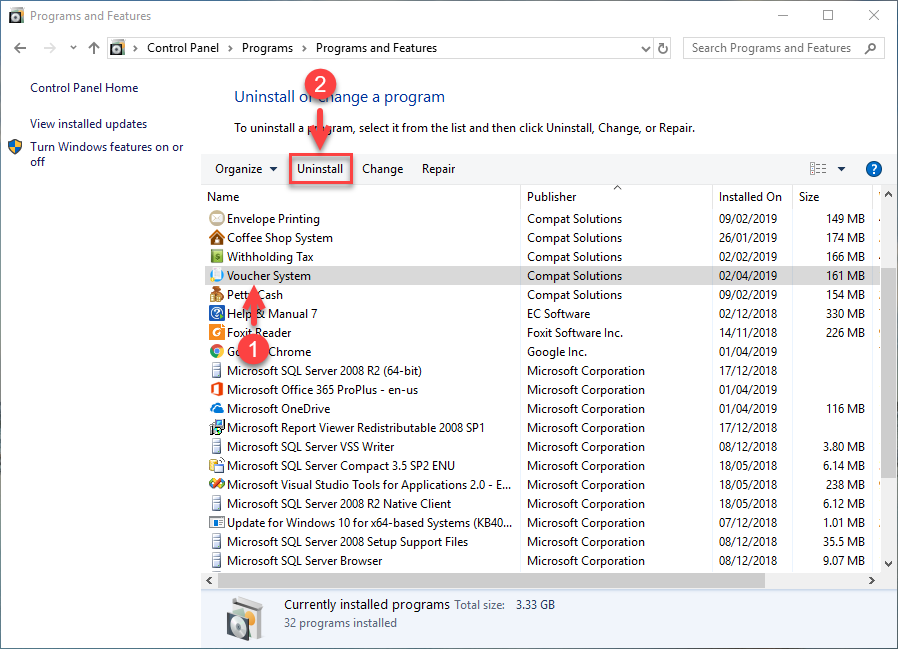This screenshot has height=649, width=898.
Task: Click the Google Chrome icon
Action: (216, 351)
